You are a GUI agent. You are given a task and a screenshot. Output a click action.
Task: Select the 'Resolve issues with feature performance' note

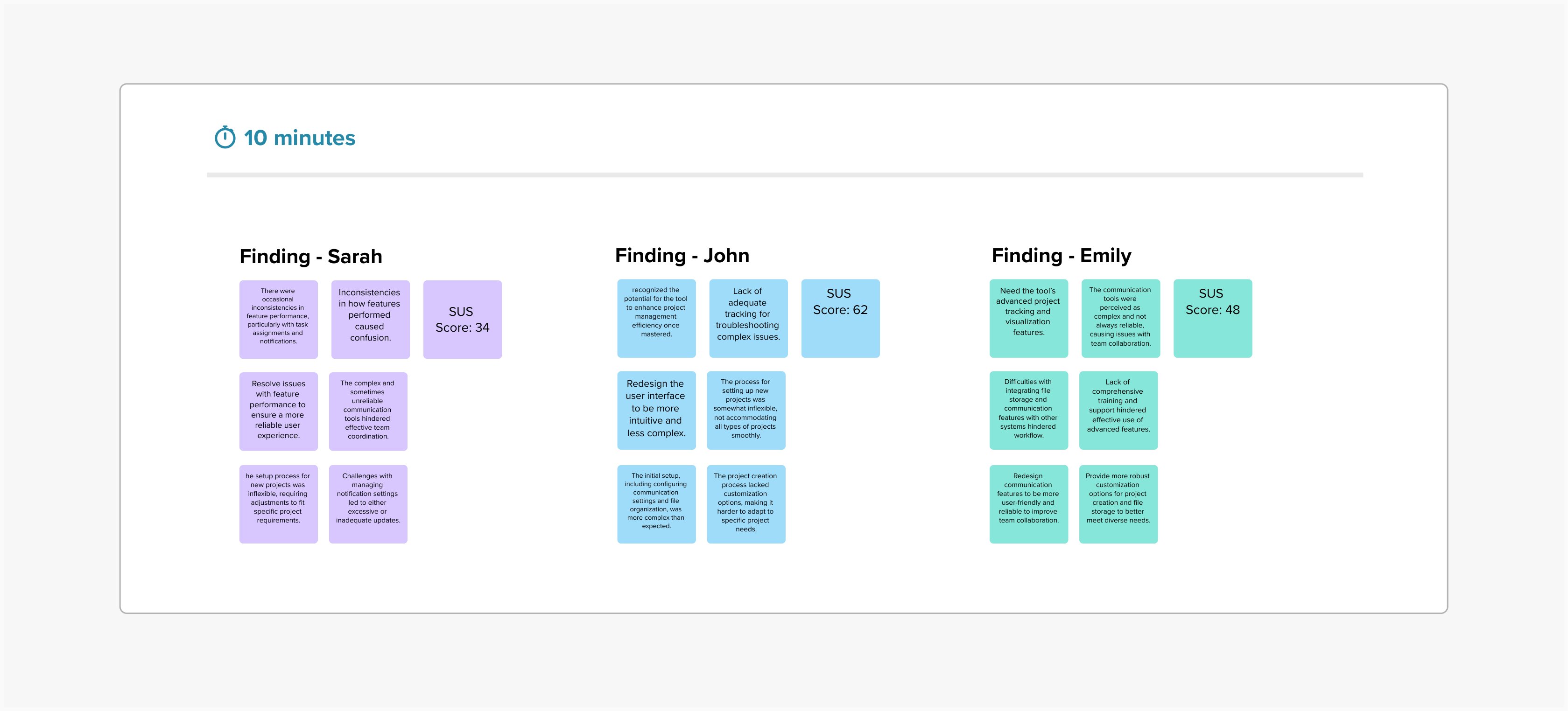pos(278,411)
